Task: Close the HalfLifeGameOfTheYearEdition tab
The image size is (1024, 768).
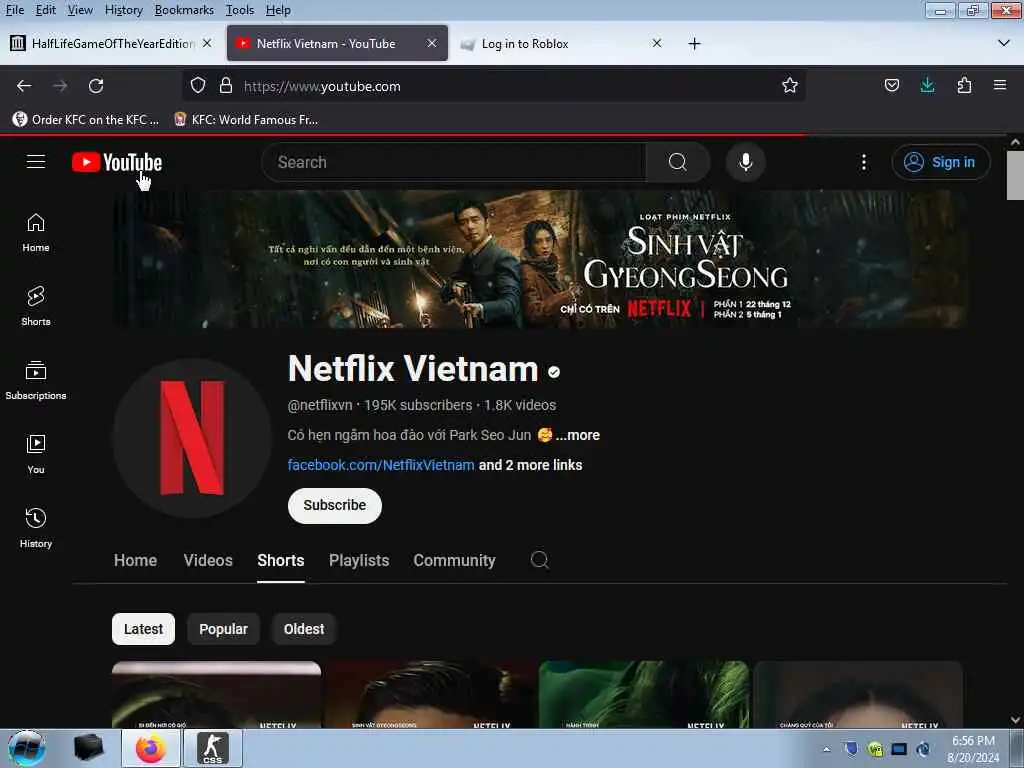Action: 207,43
